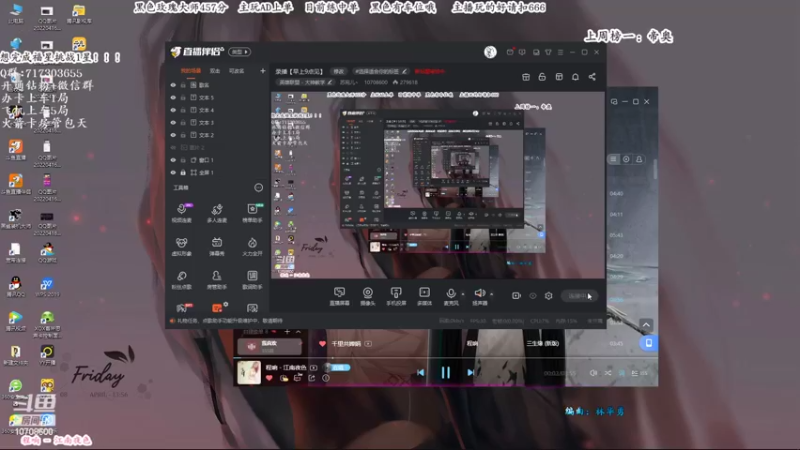Expand speaker options arrow
This screenshot has height=450, width=800.
491,294
